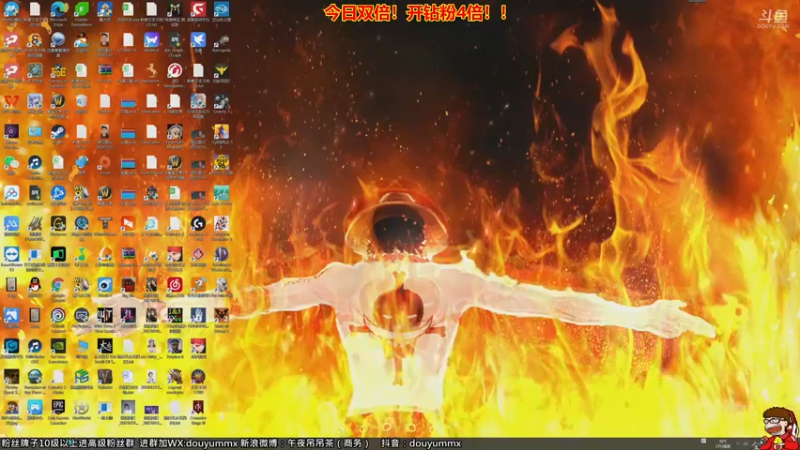
Task: Open the red NetEase Cloud Music icon
Action: pyautogui.click(x=174, y=285)
